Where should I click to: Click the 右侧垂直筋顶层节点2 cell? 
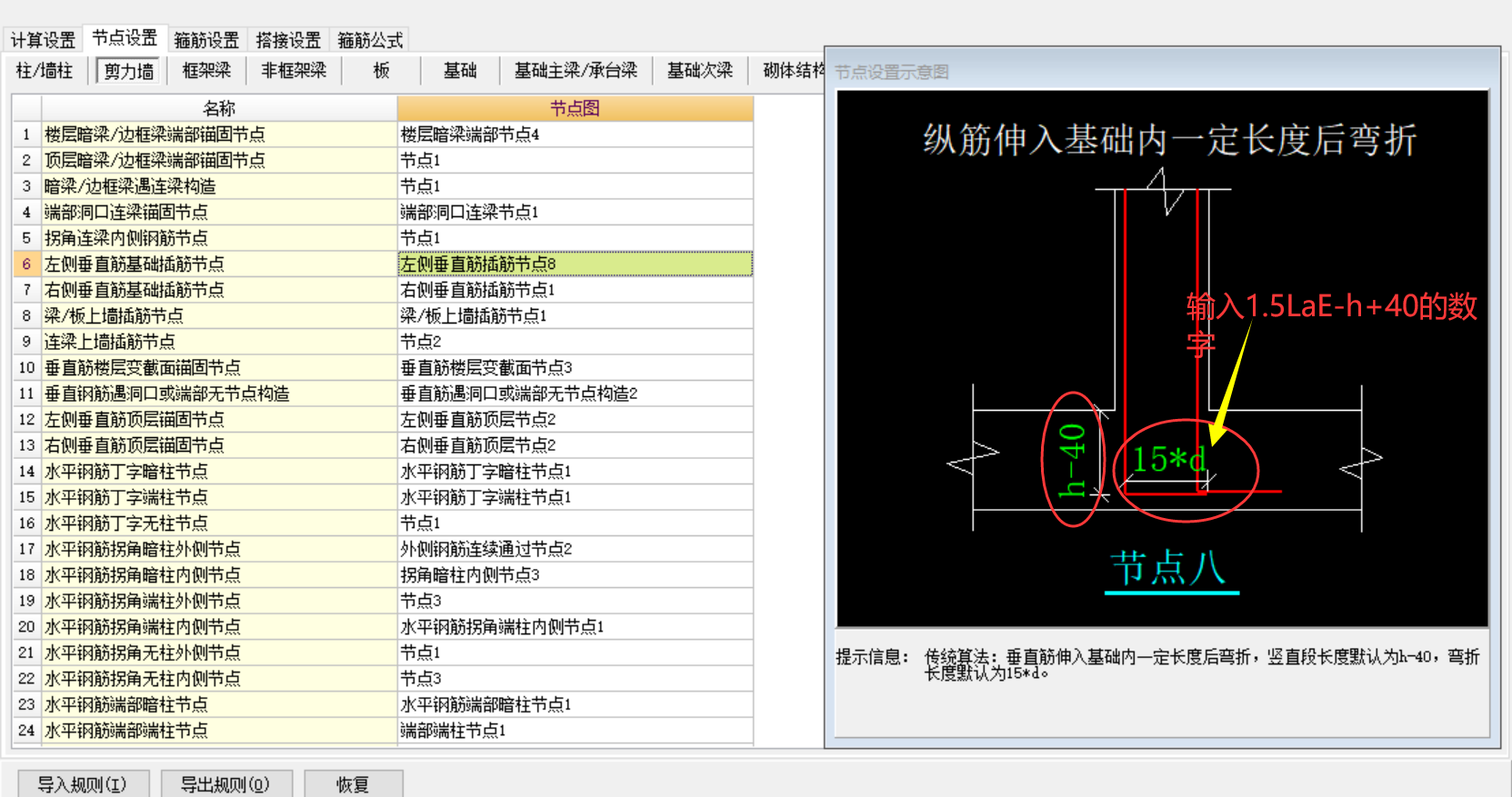(x=575, y=445)
